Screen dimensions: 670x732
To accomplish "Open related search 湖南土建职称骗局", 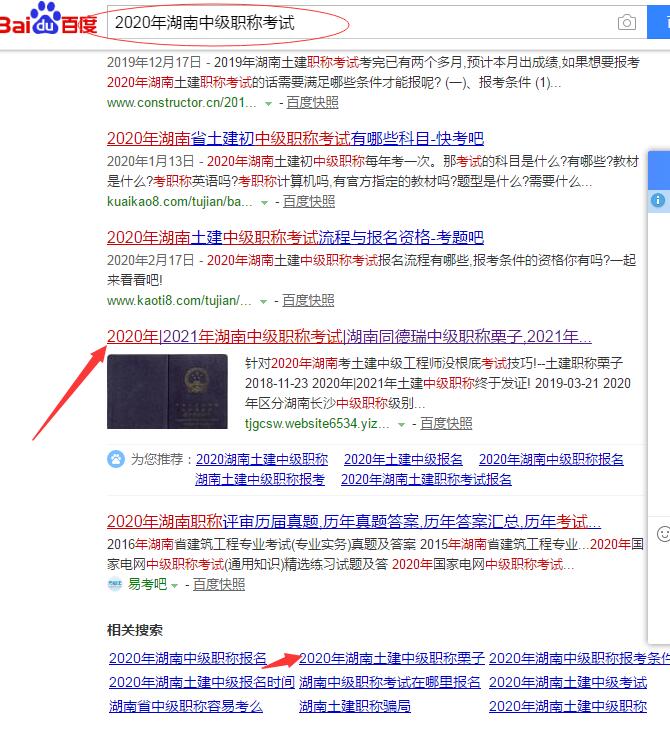I will point(355,706).
